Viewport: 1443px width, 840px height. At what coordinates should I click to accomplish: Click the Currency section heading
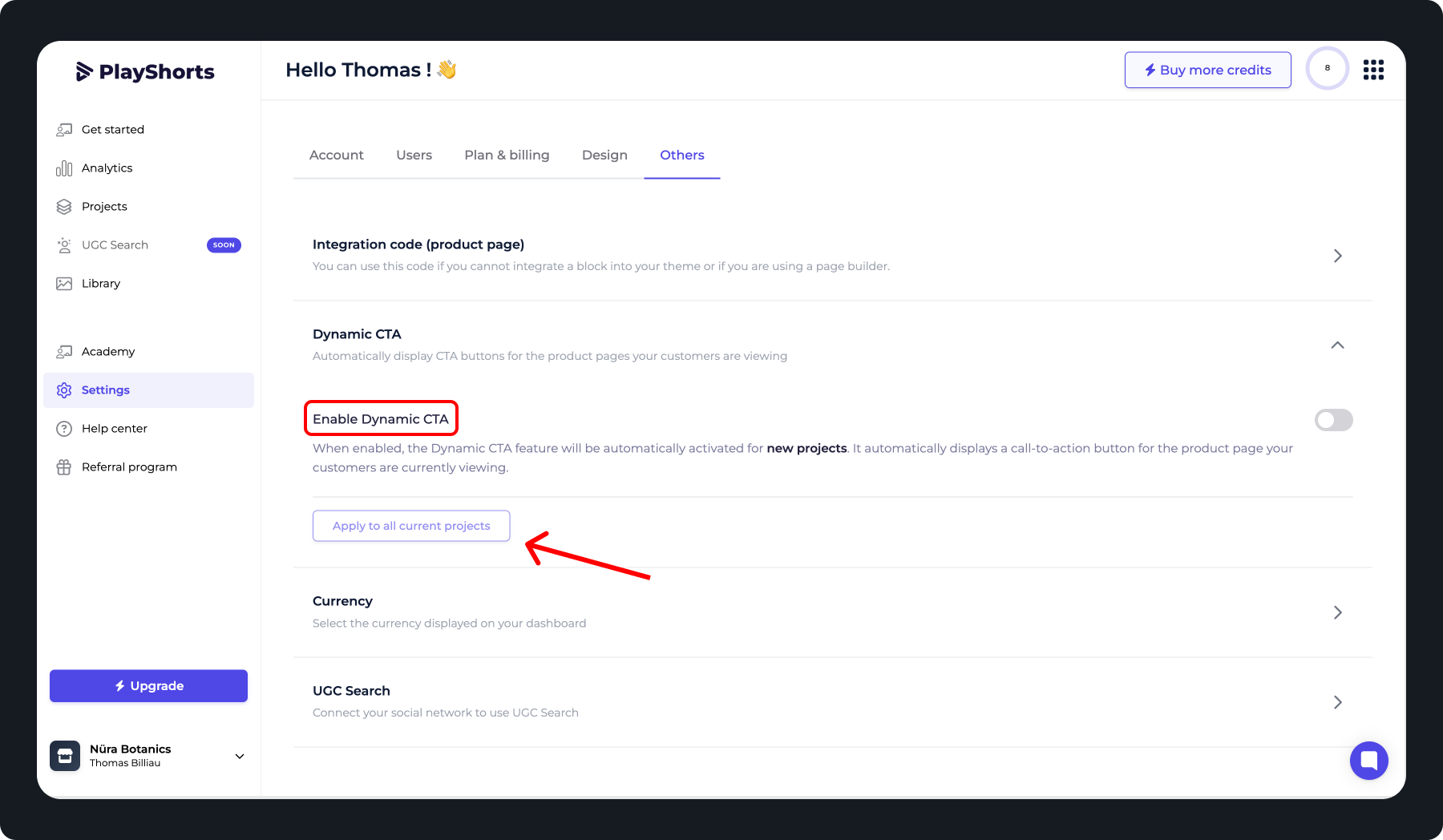[342, 601]
